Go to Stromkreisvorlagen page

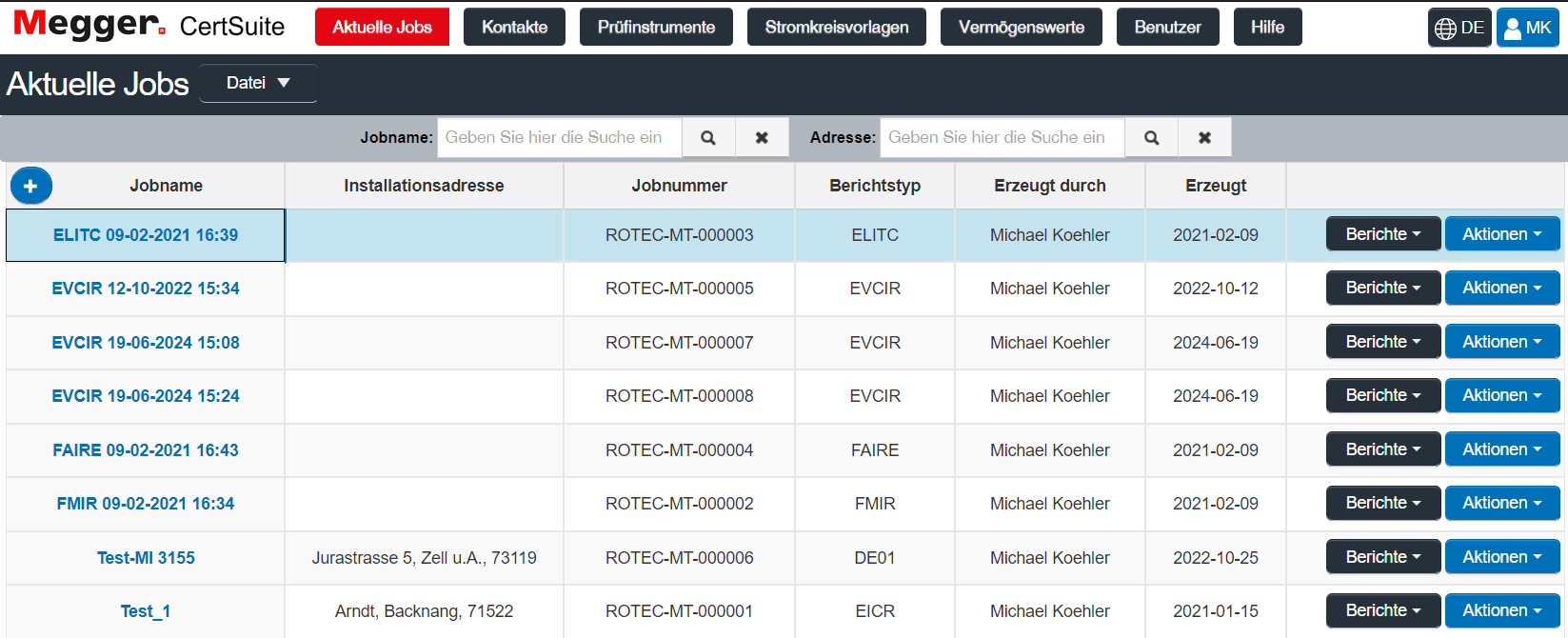836,27
